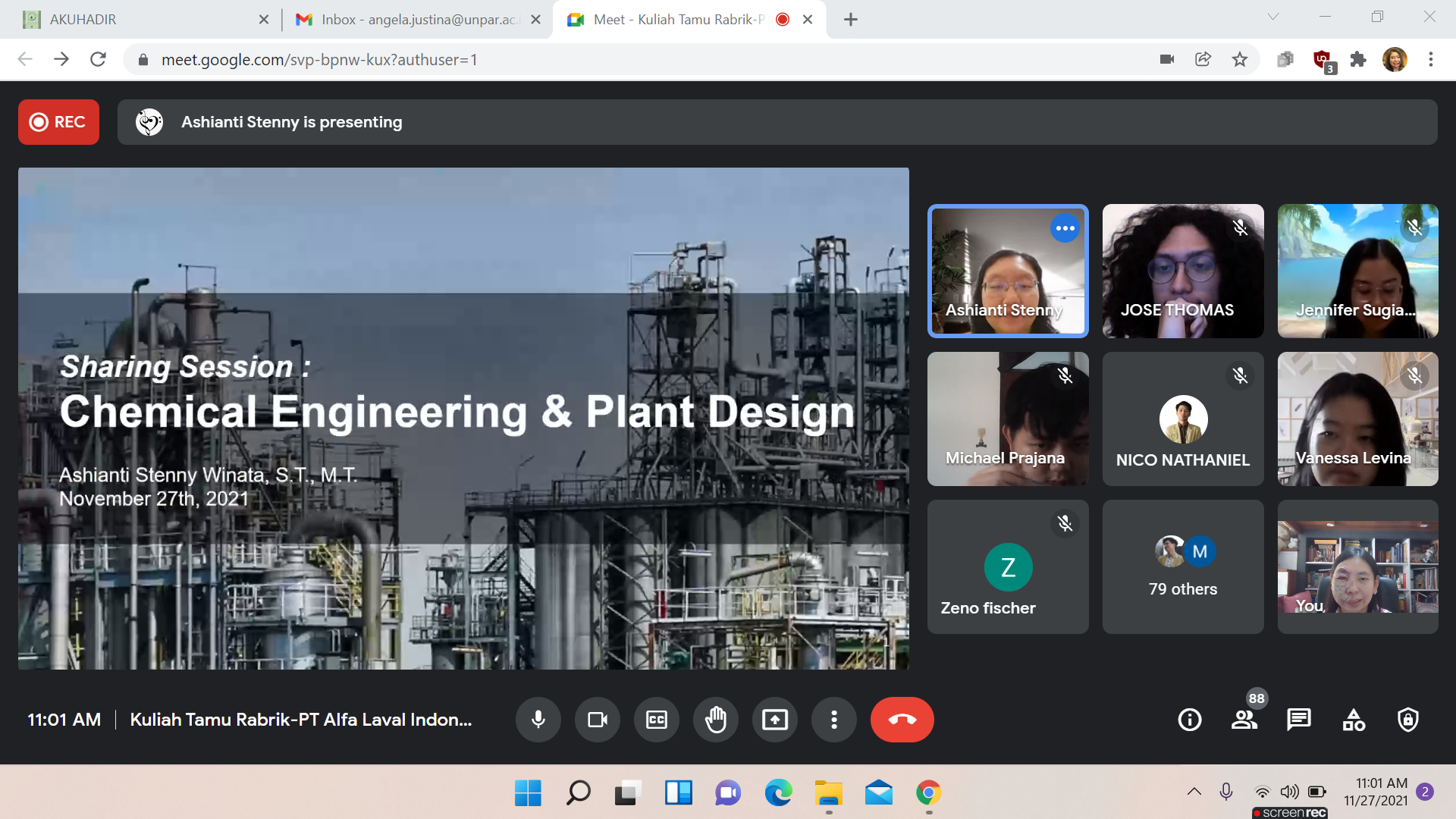Switch to the Gmail Inbox tab
The width and height of the screenshot is (1456, 819).
click(409, 20)
